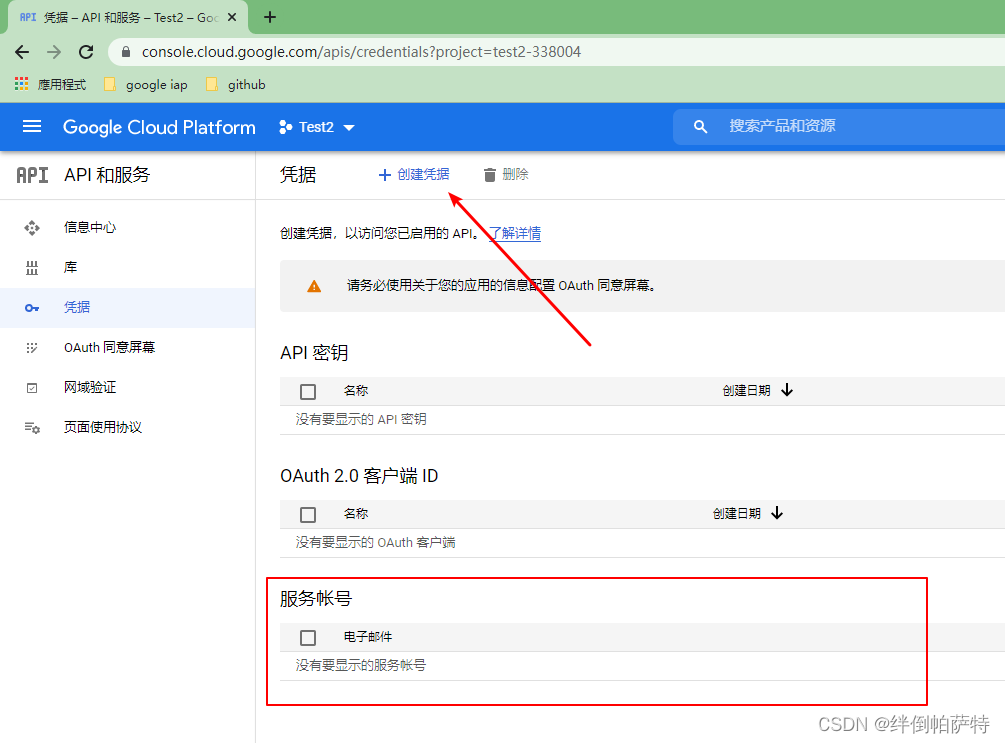Expand the Test2 project selector dropdown
Screen dimensions: 1005x743
349,128
